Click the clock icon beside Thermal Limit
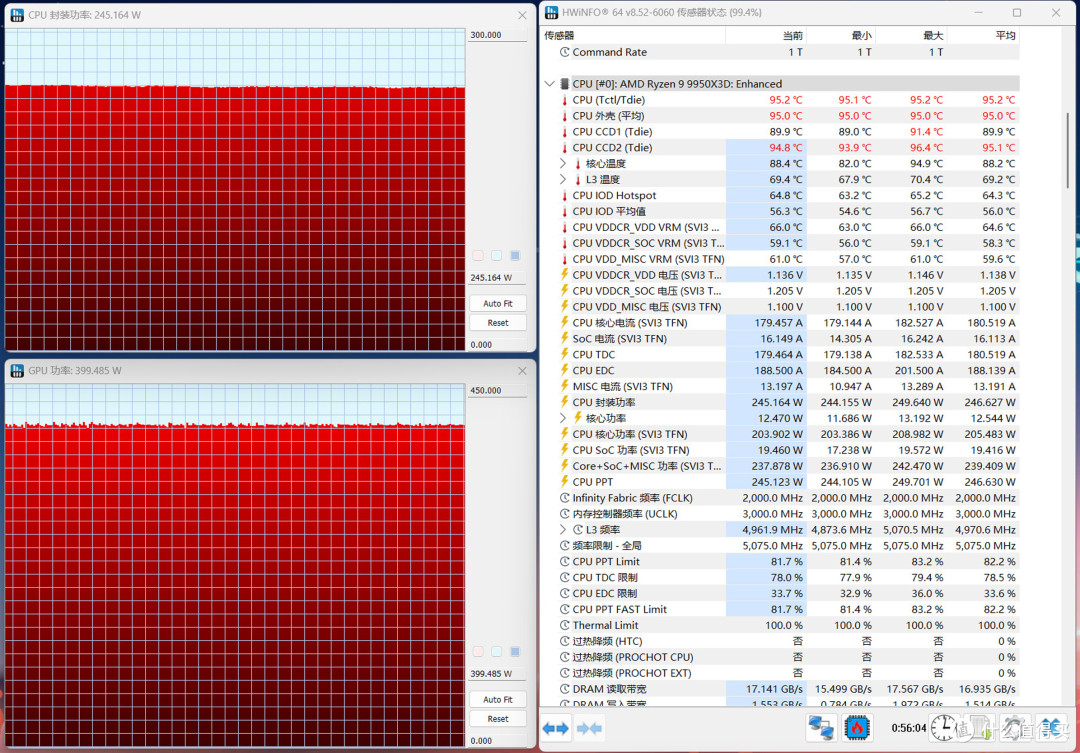 click(565, 625)
